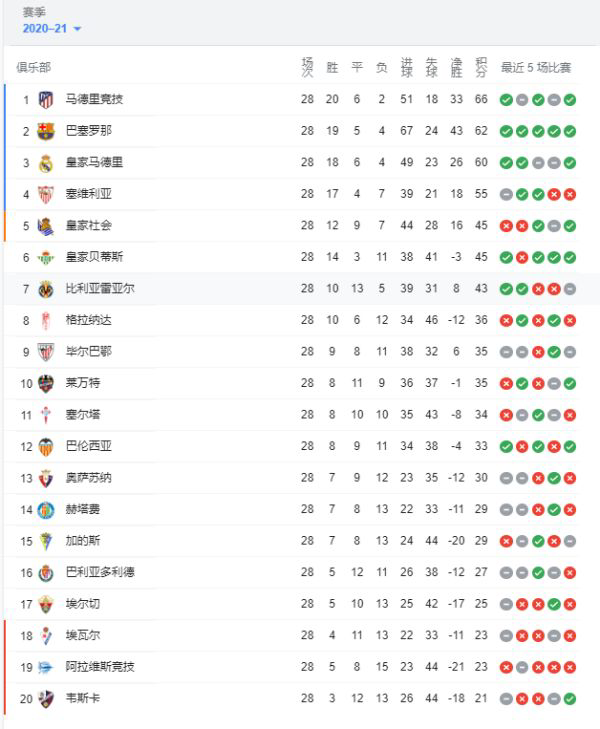This screenshot has height=729, width=600.
Task: Open the 皇家贝蒂斯 crest icon
Action: [46, 258]
